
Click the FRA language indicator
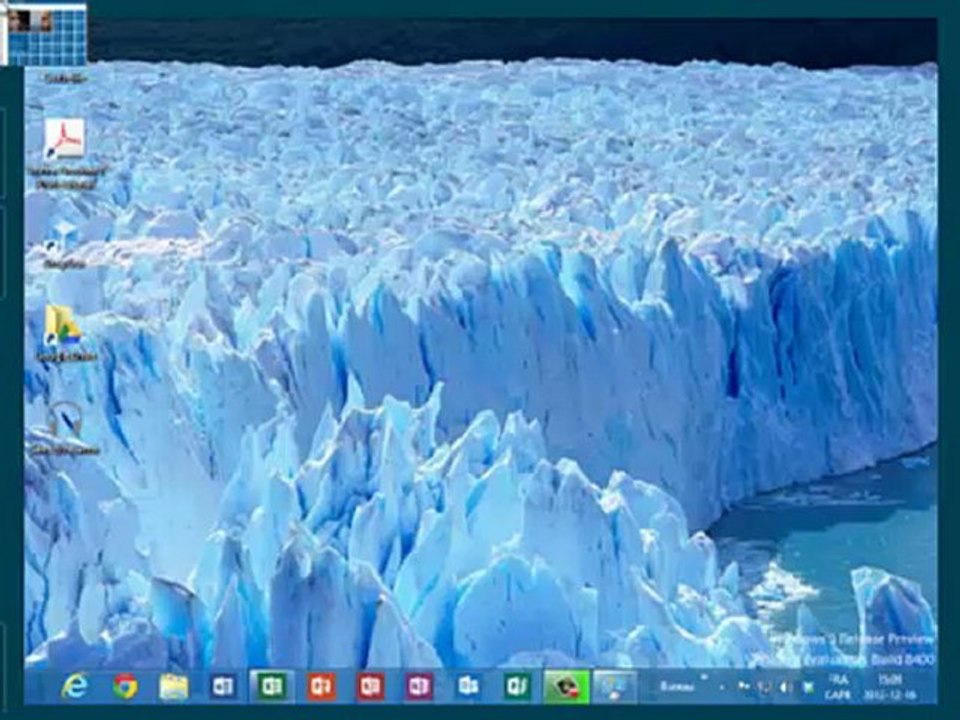pyautogui.click(x=837, y=686)
